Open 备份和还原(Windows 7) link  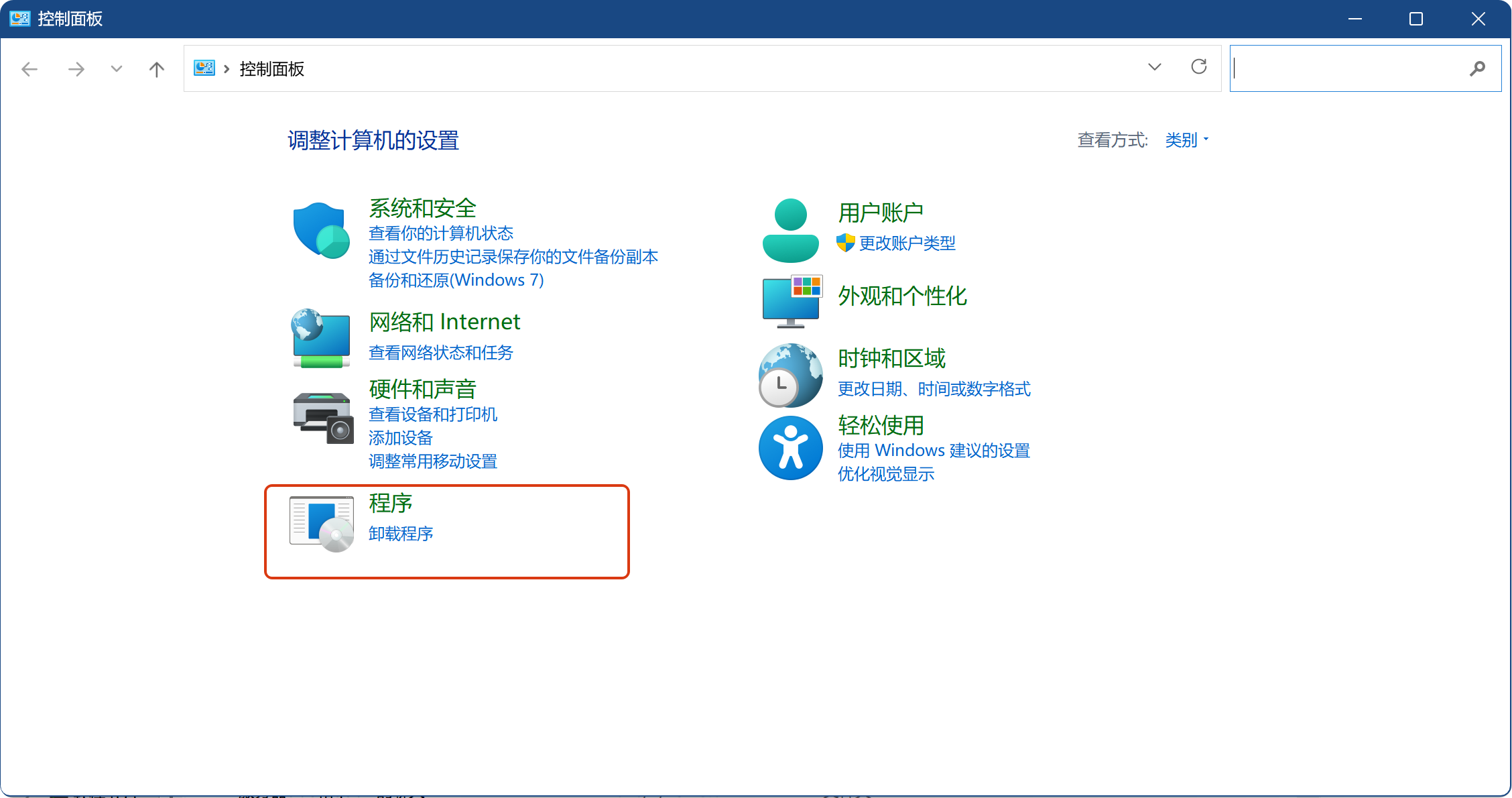click(x=456, y=280)
